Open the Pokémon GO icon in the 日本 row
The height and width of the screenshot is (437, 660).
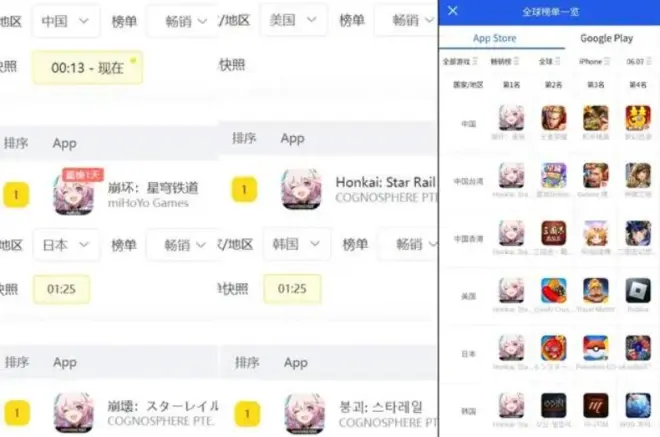(x=596, y=348)
